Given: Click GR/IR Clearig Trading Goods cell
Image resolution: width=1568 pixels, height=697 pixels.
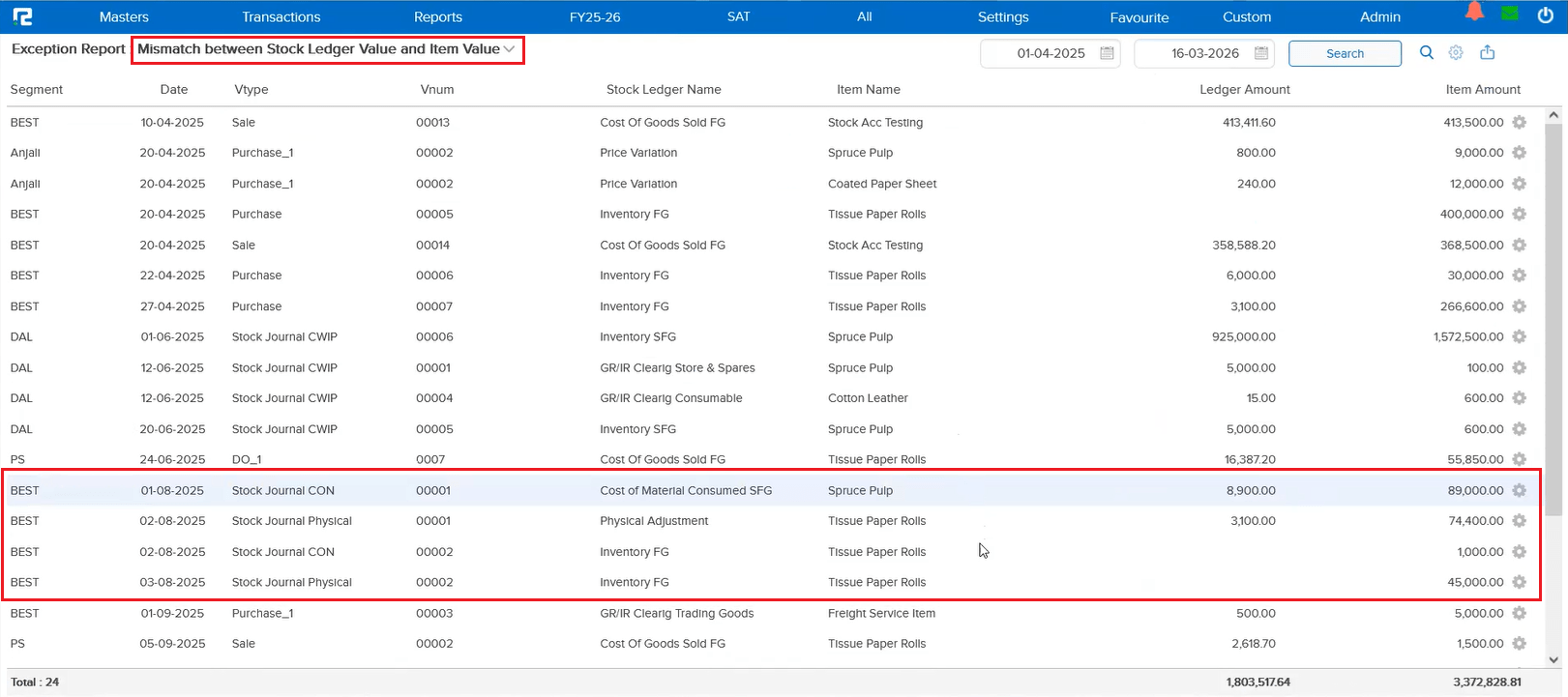Looking at the screenshot, I should [x=676, y=614].
